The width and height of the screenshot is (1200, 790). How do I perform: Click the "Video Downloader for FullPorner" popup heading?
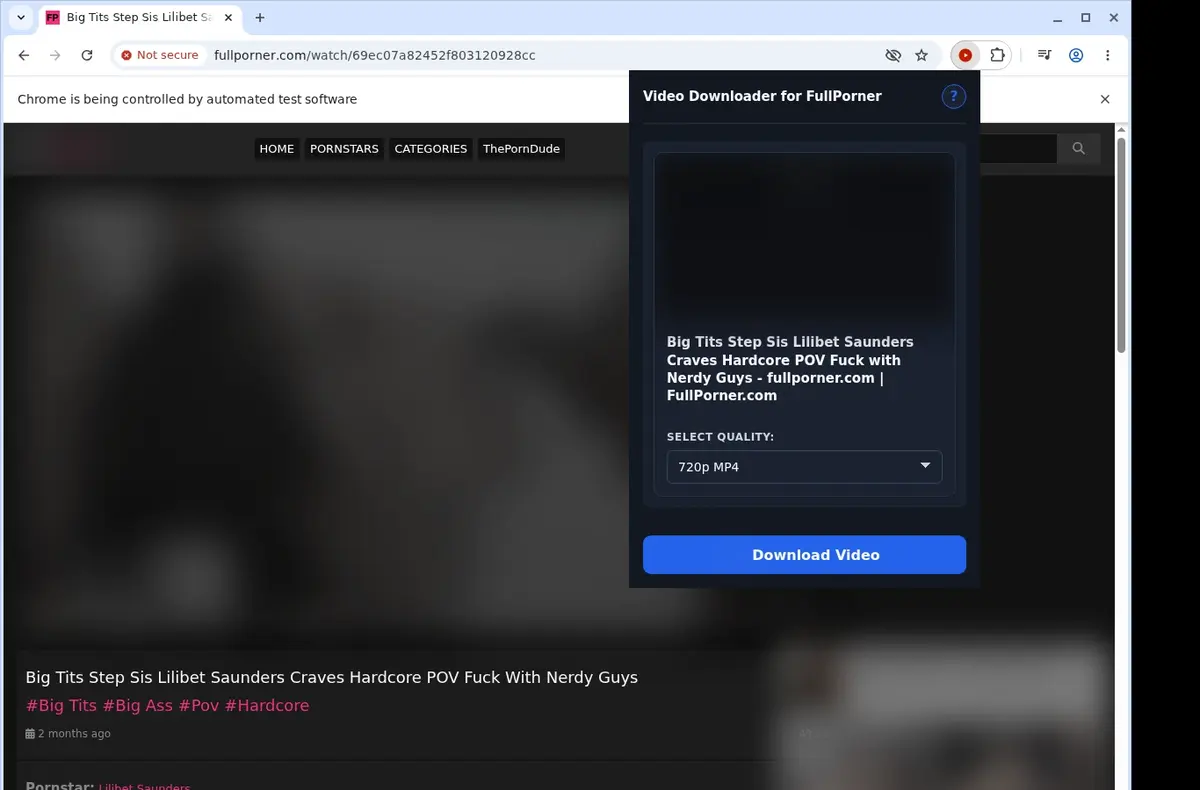click(x=762, y=96)
